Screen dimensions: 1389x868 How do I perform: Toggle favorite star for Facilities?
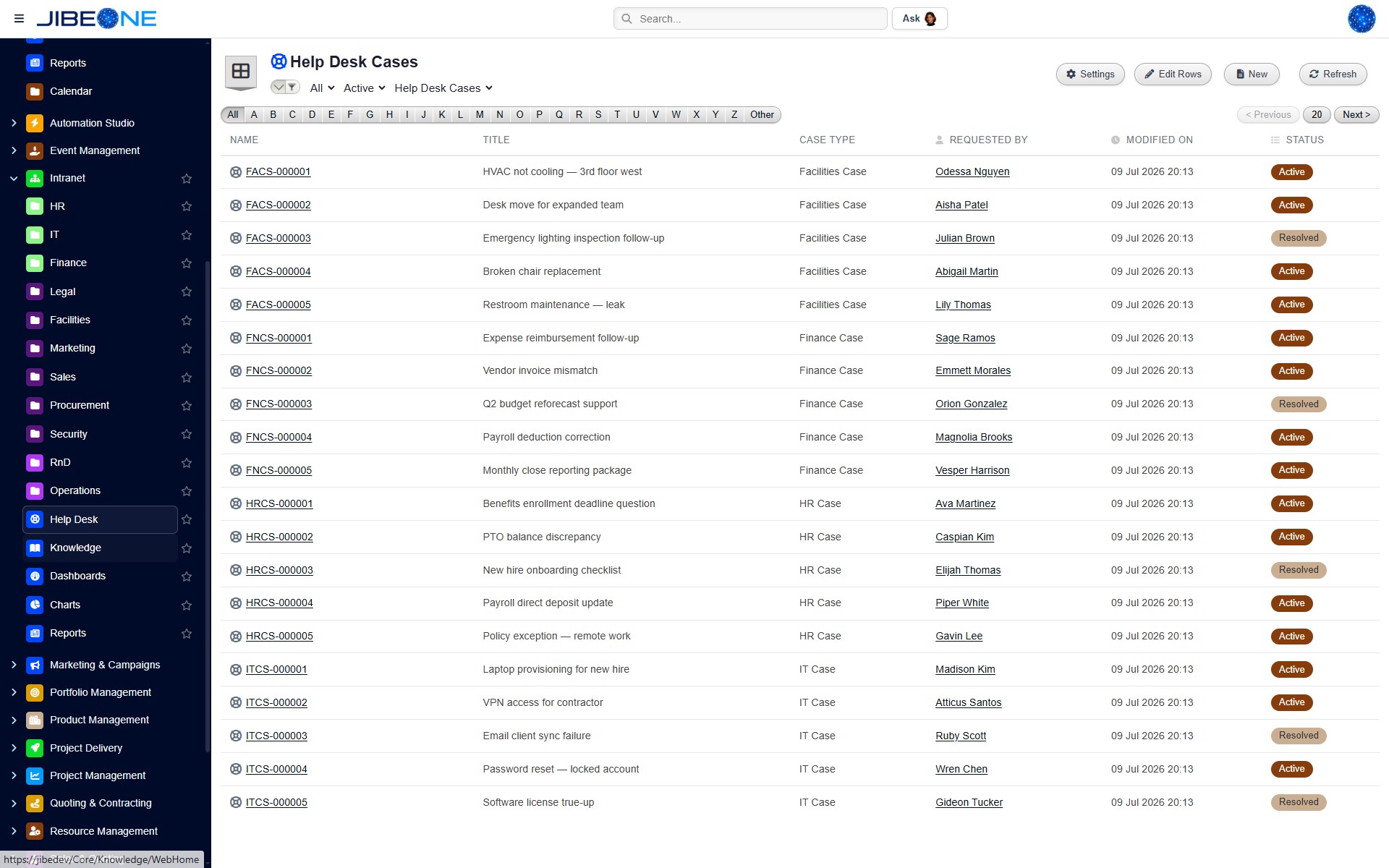click(187, 320)
